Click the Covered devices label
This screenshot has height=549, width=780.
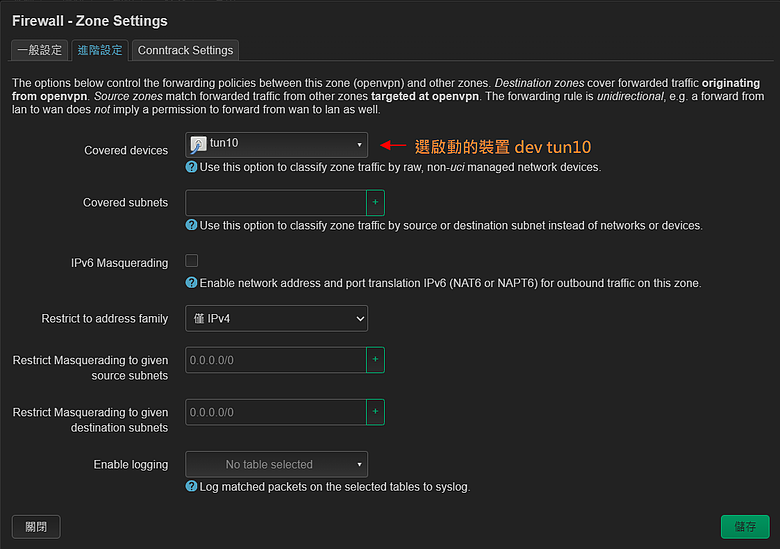[x=126, y=150]
